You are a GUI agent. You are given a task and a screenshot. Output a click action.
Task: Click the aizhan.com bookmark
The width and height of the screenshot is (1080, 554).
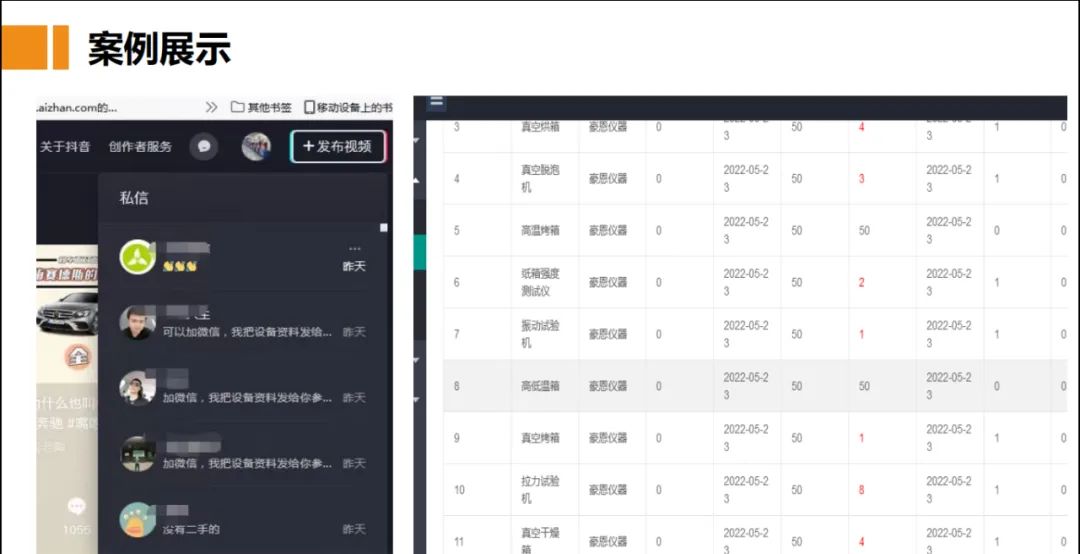pyautogui.click(x=77, y=107)
